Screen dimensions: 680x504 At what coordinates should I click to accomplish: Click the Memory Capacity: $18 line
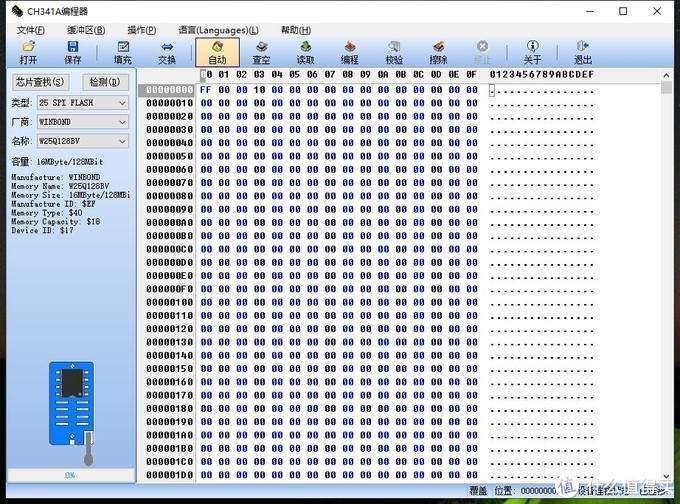[56, 222]
